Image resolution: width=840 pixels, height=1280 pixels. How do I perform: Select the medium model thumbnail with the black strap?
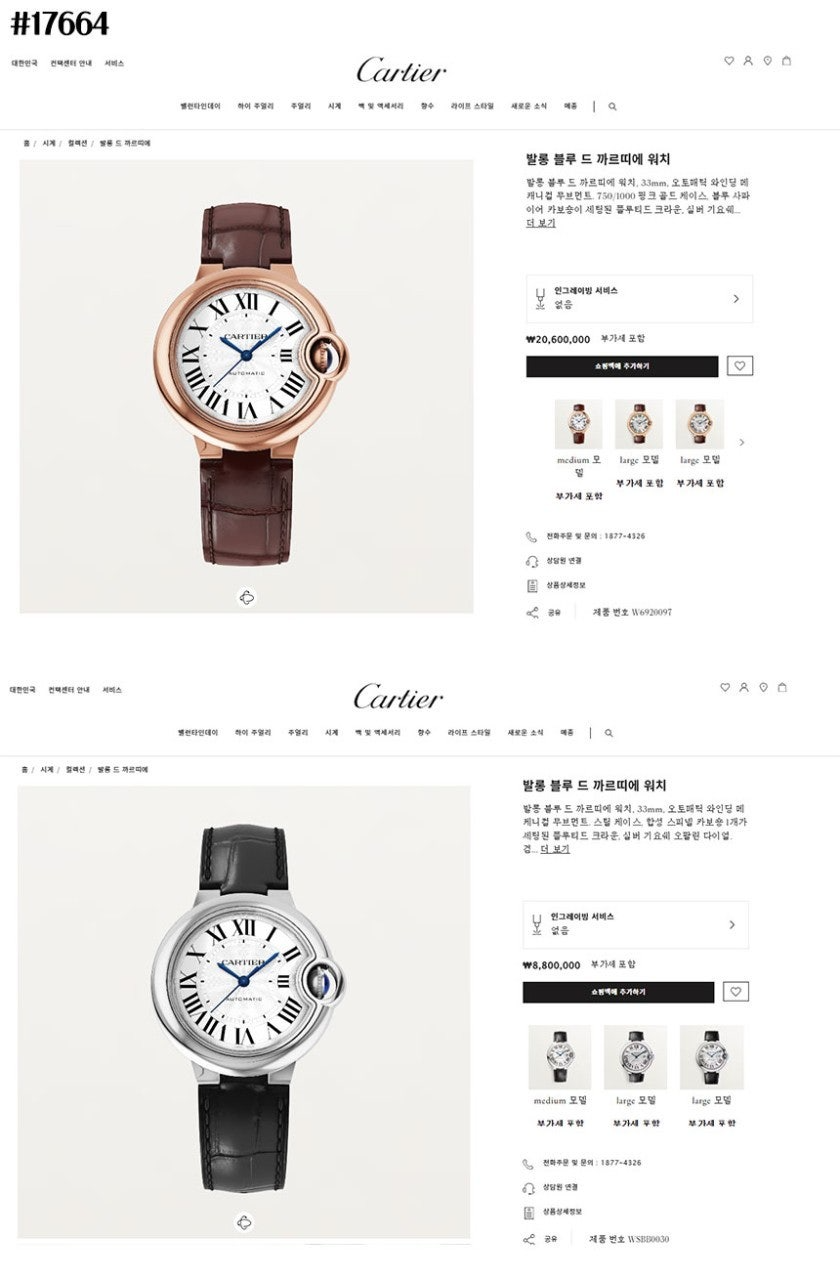point(560,1057)
